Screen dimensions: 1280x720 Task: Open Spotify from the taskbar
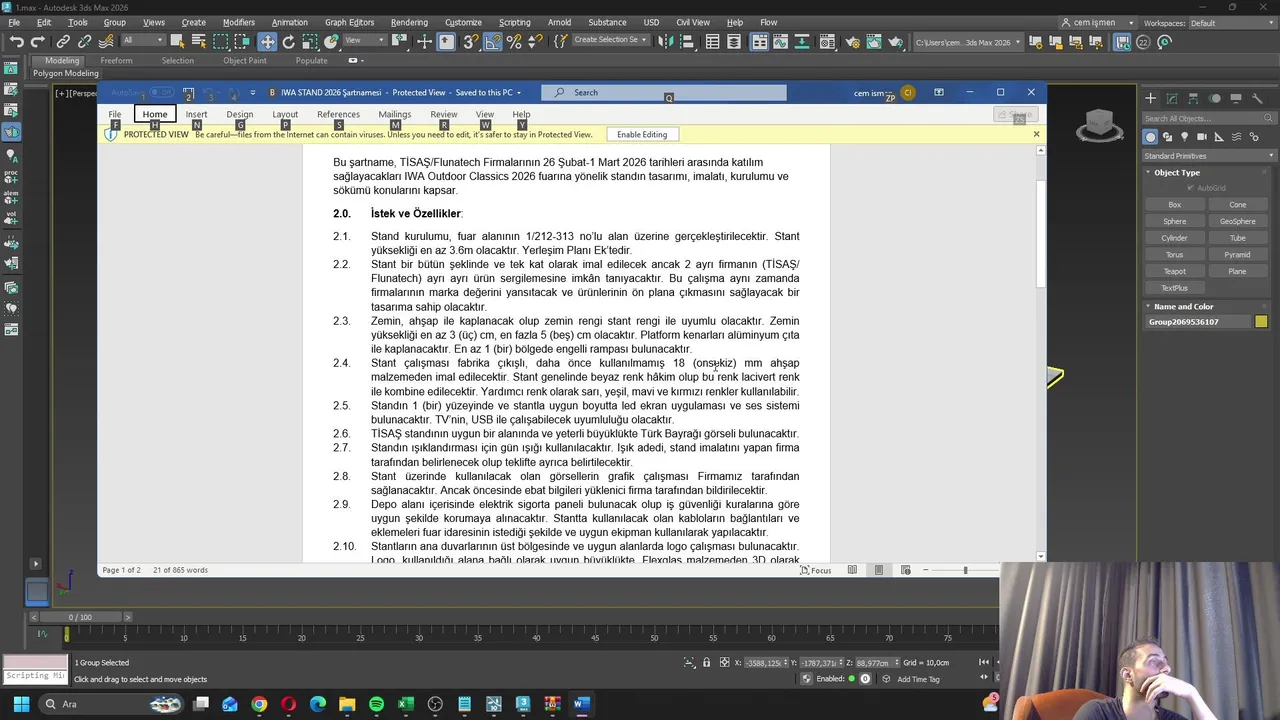376,704
